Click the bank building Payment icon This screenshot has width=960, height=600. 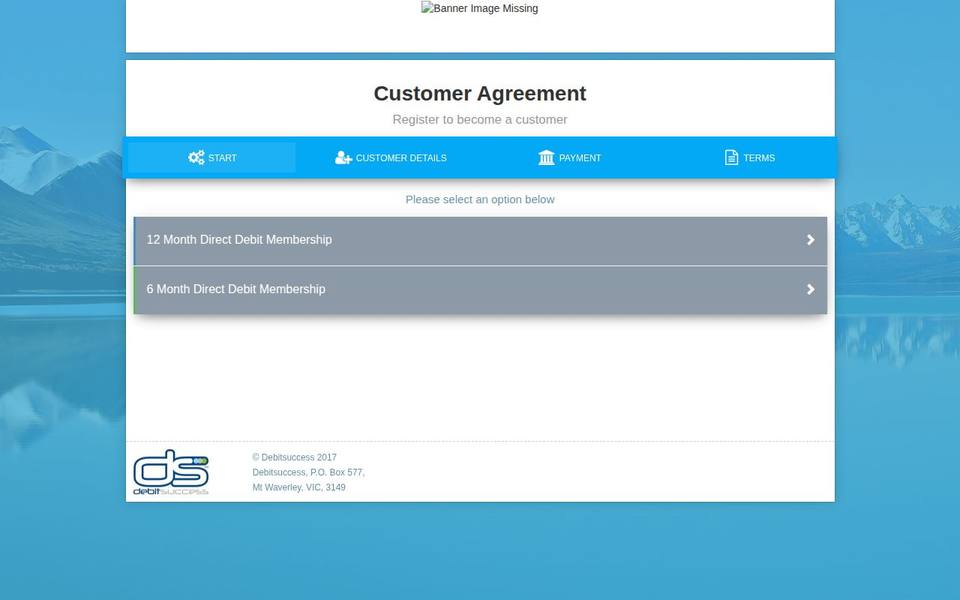546,157
